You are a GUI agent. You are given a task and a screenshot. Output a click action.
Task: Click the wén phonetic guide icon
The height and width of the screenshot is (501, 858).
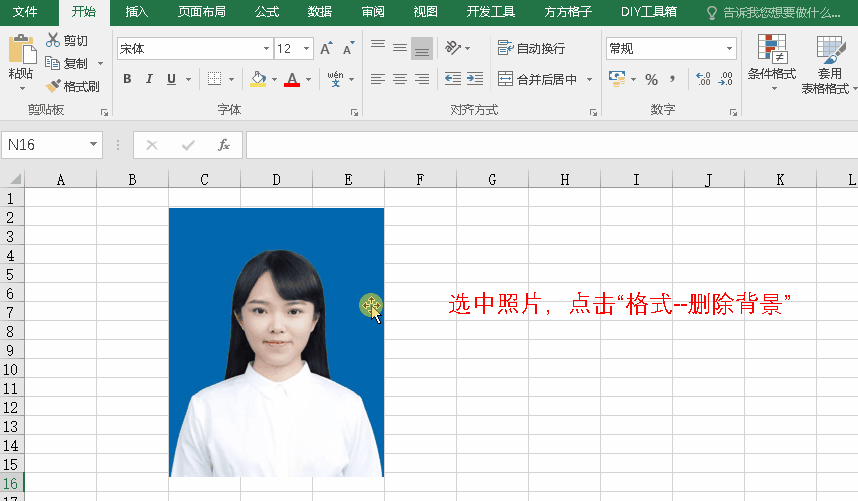(335, 79)
